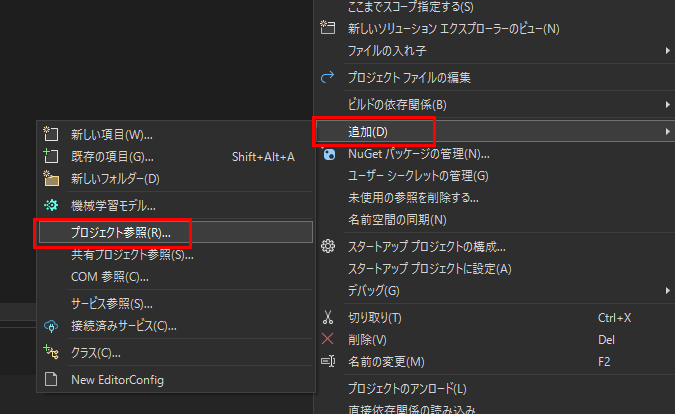Click the scissors cut icon
The image size is (675, 414).
tap(328, 317)
